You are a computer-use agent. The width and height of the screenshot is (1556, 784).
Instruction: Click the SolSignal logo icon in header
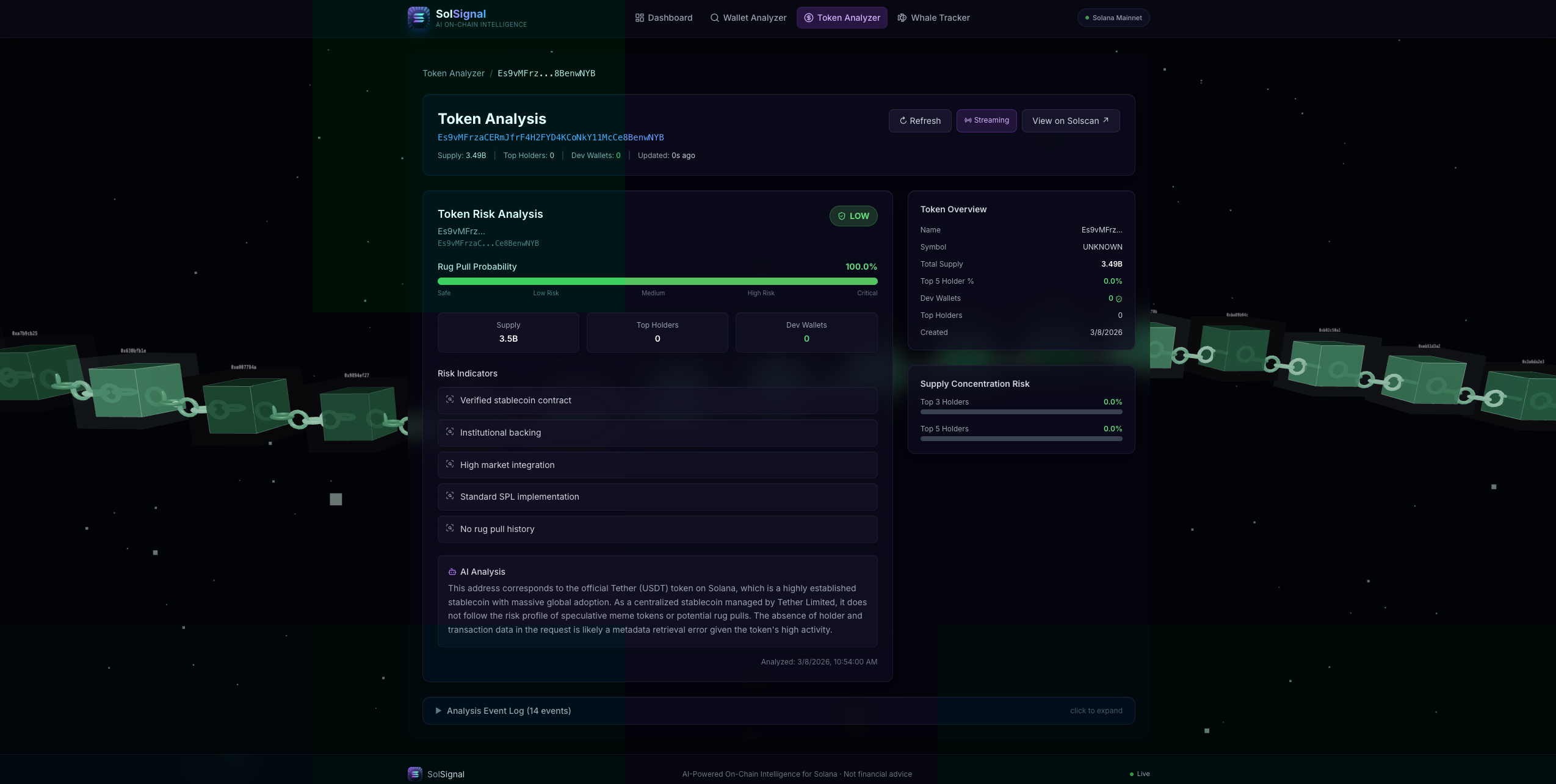pyautogui.click(x=418, y=18)
